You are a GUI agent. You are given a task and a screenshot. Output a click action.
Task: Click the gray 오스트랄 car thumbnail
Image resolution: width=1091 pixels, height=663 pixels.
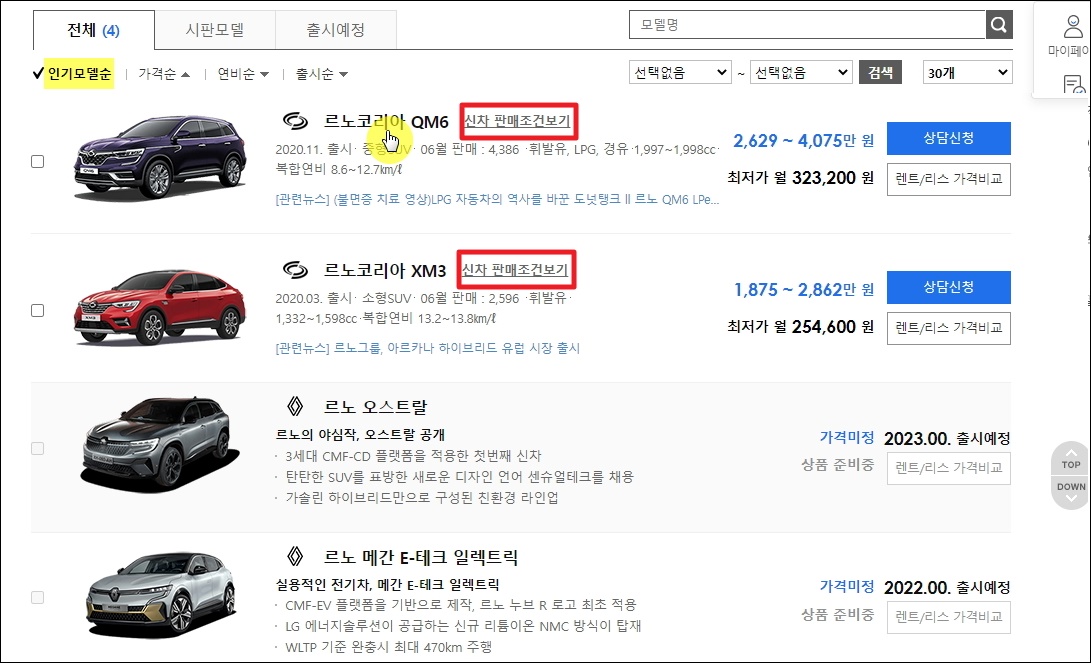point(160,444)
